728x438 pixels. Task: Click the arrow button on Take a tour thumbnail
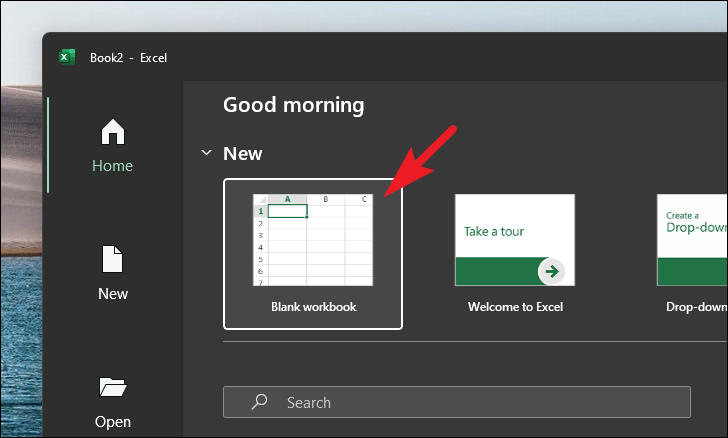[x=552, y=271]
